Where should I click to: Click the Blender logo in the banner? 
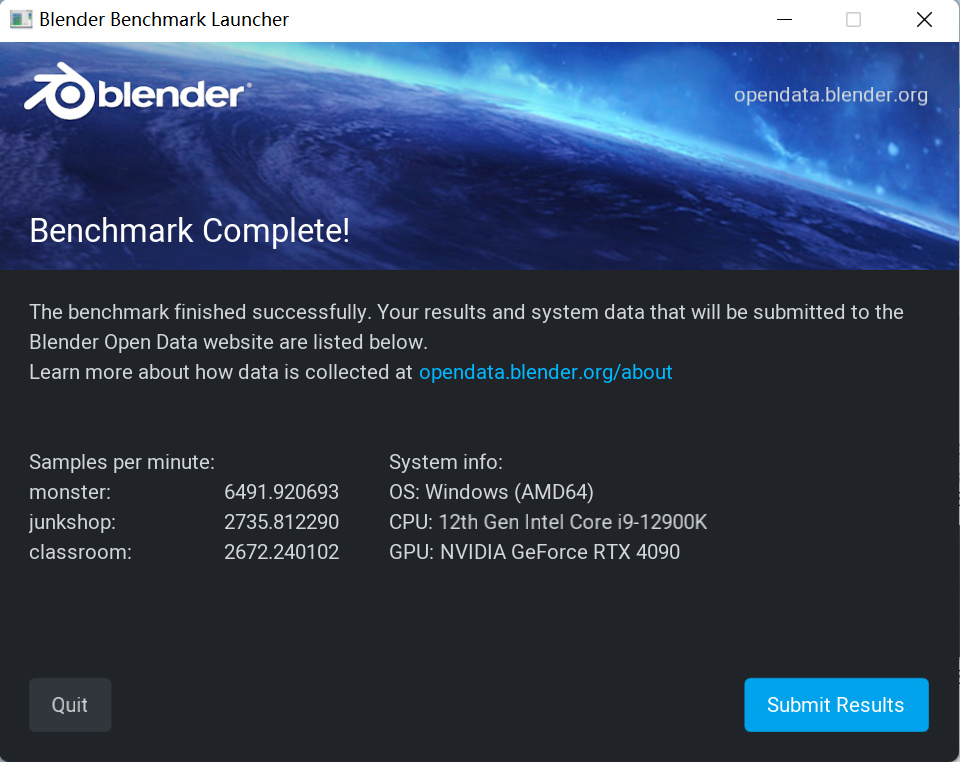[137, 95]
